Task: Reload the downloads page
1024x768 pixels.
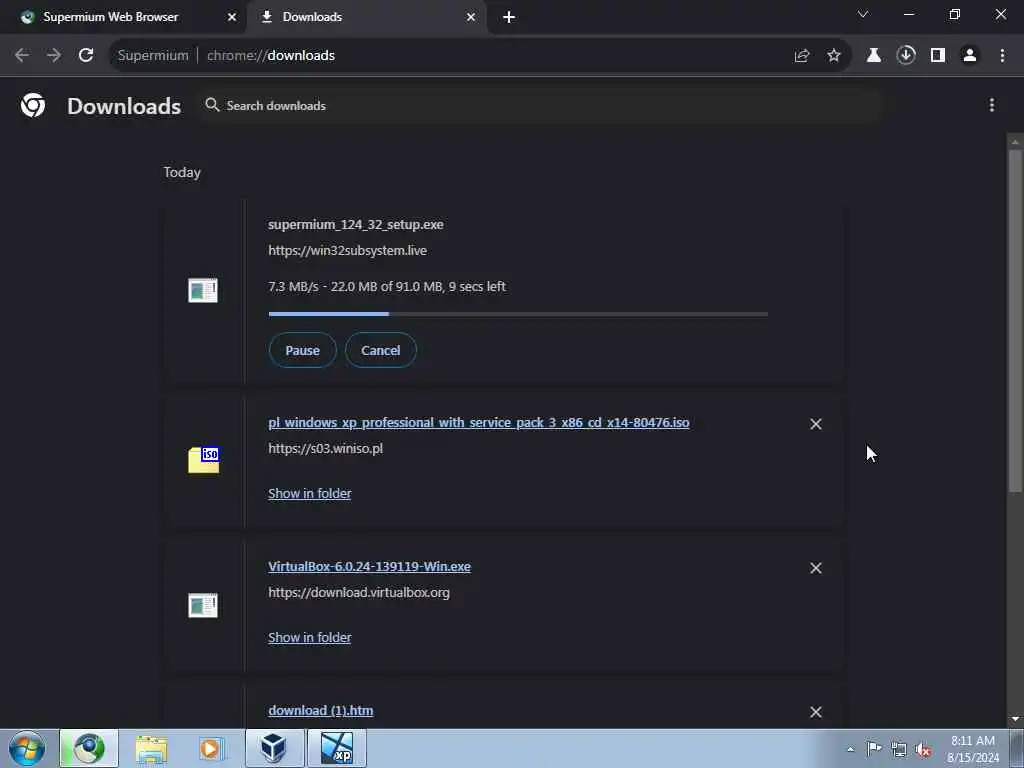Action: pyautogui.click(x=86, y=56)
